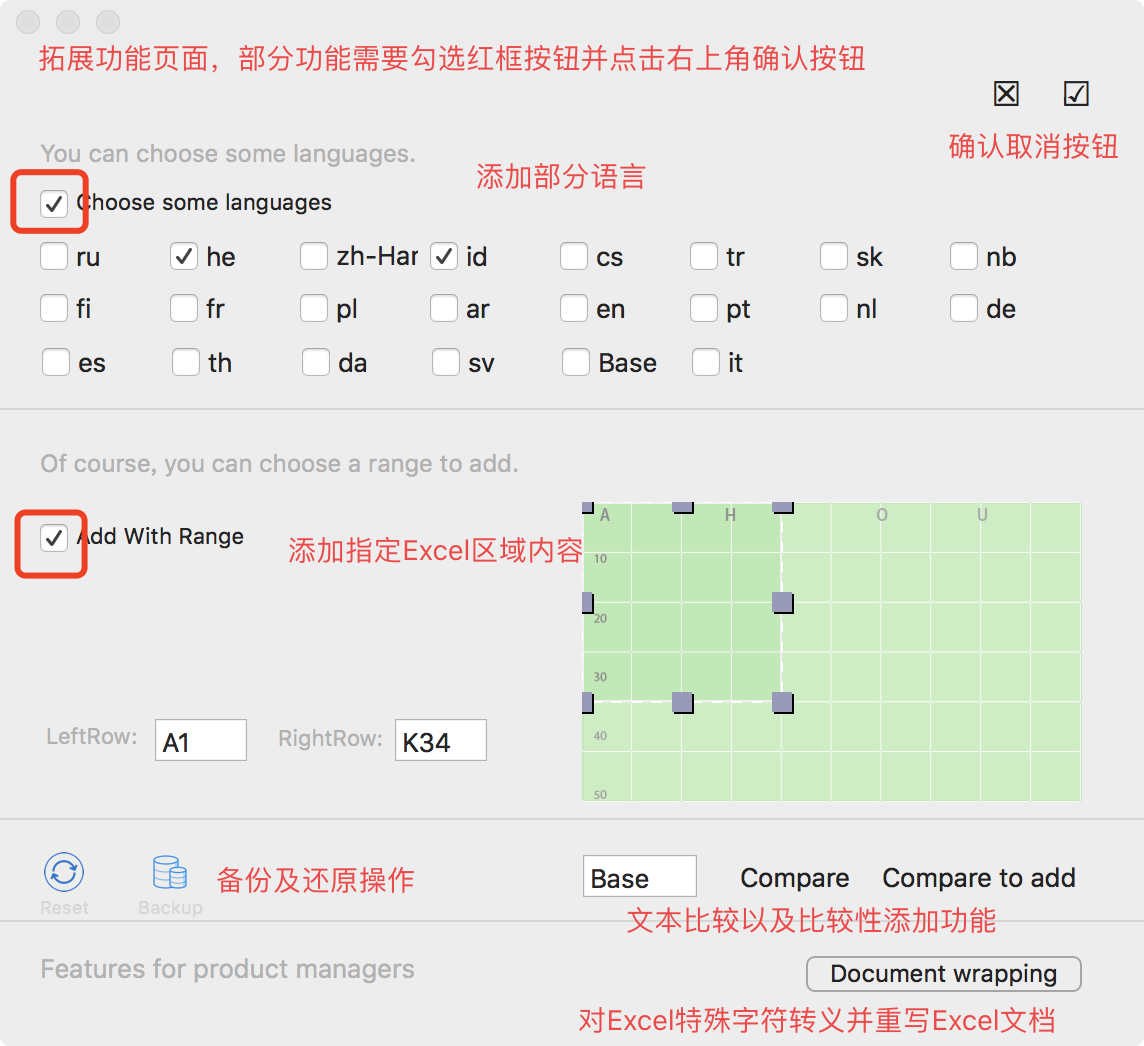The height and width of the screenshot is (1046, 1144).
Task: Click the bottom-left range selection handle
Action: (588, 703)
